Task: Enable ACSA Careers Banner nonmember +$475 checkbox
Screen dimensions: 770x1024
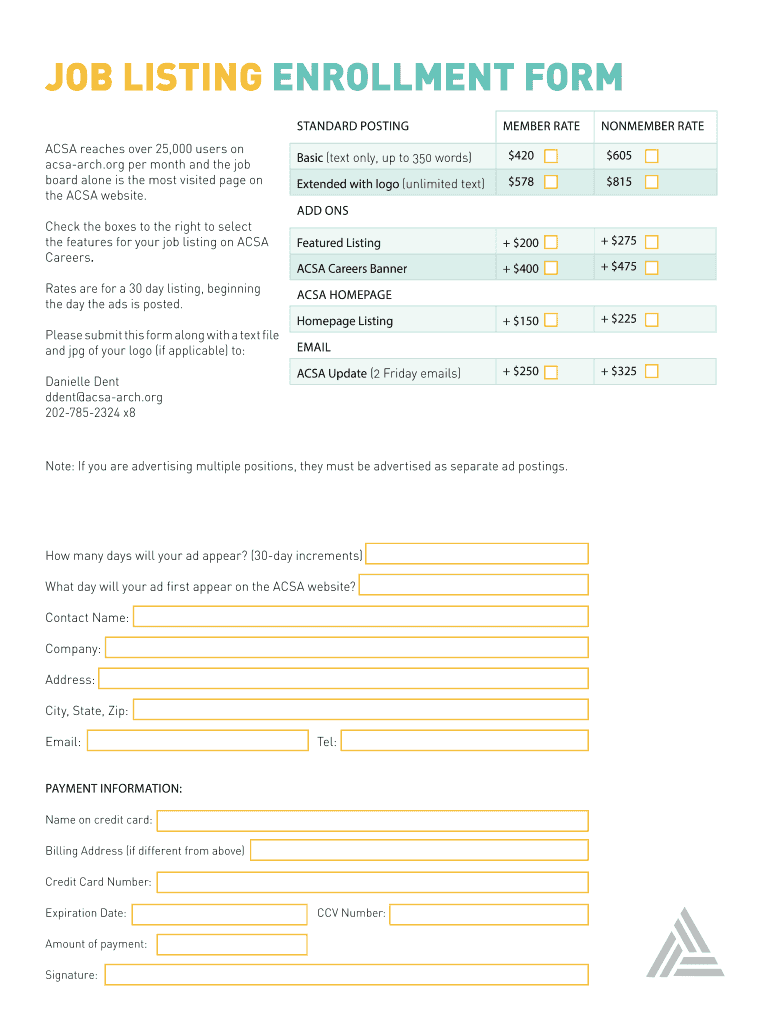Action: pyautogui.click(x=652, y=267)
